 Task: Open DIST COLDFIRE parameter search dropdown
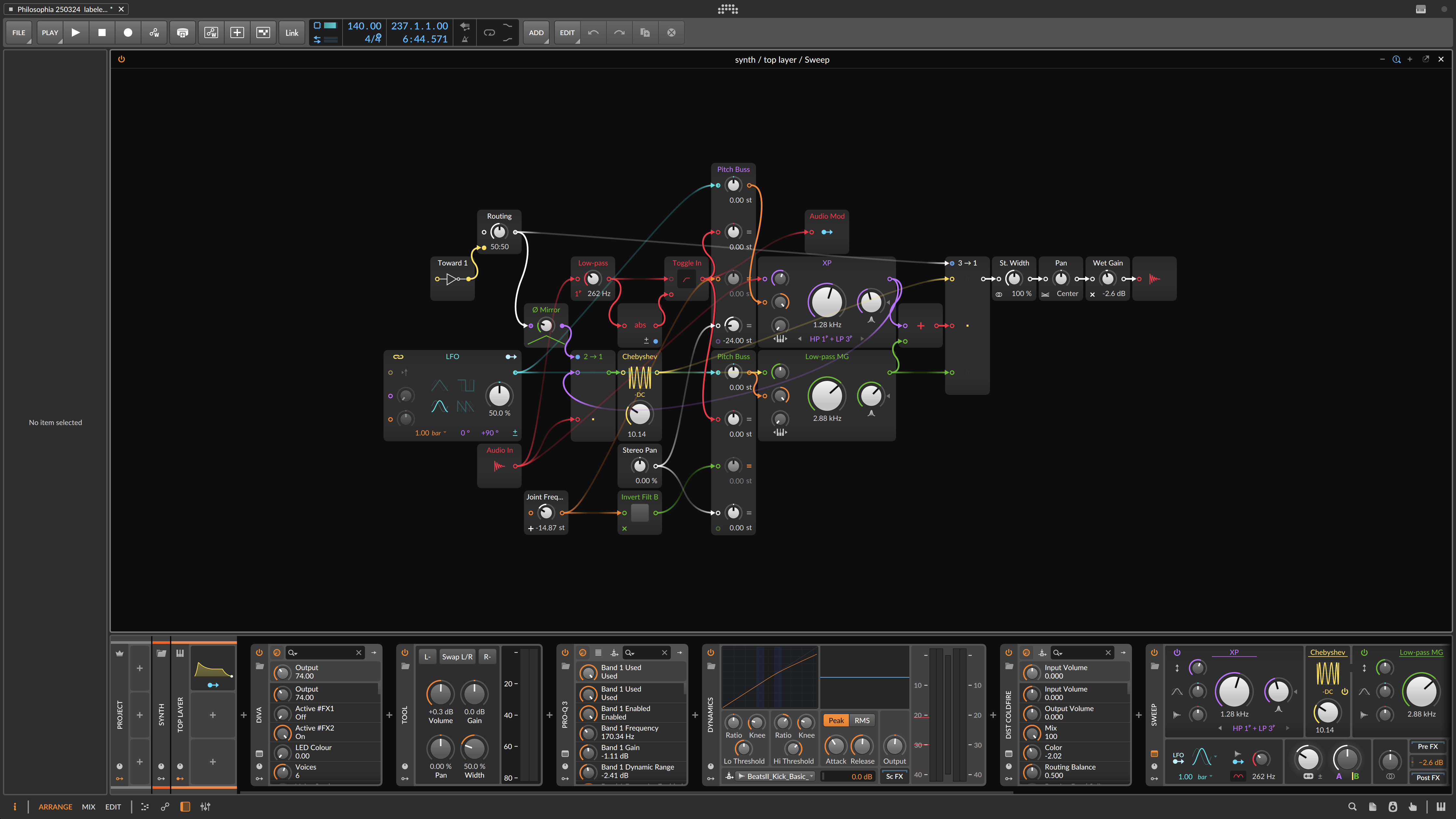tap(1058, 653)
